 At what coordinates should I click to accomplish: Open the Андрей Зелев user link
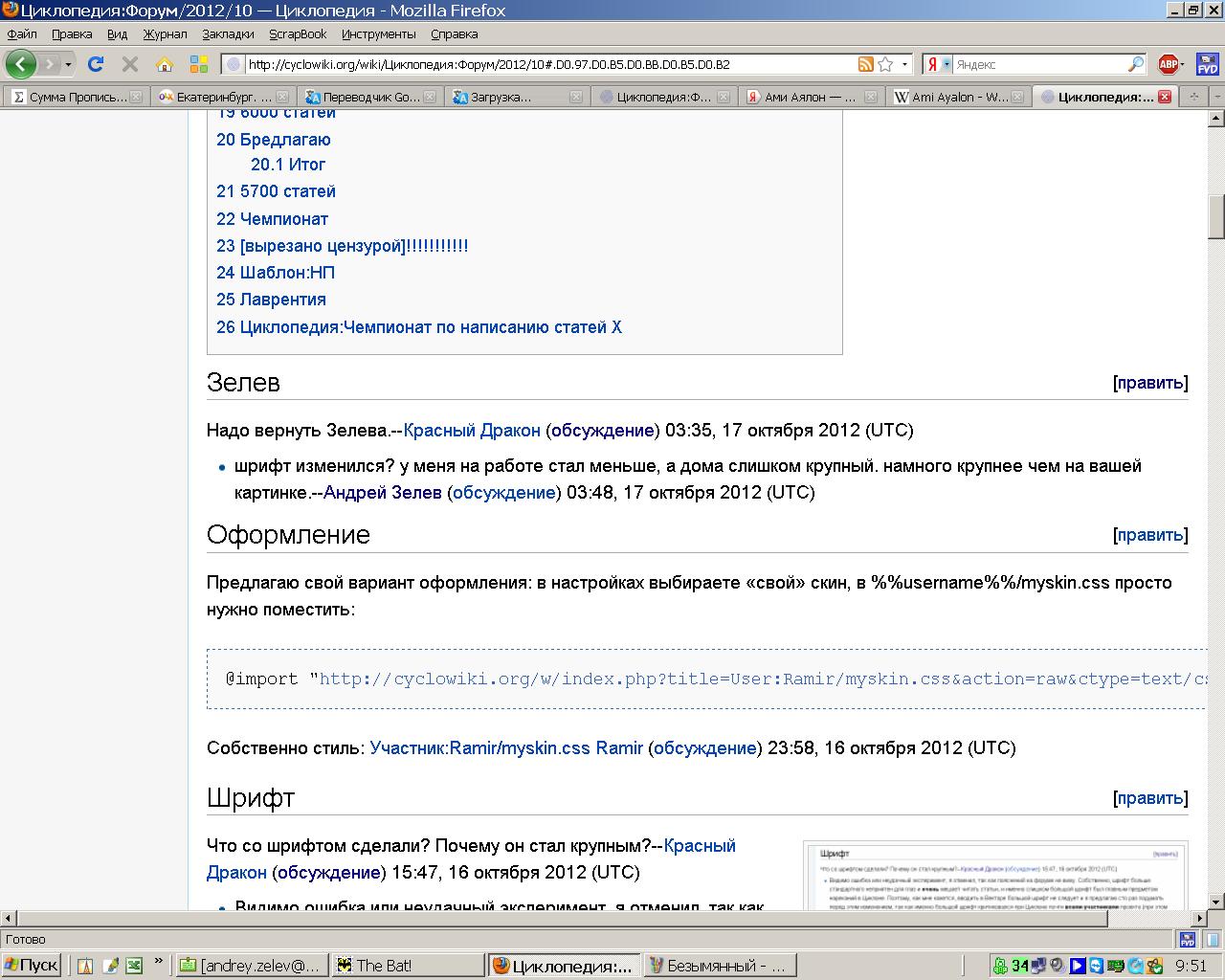click(x=382, y=492)
